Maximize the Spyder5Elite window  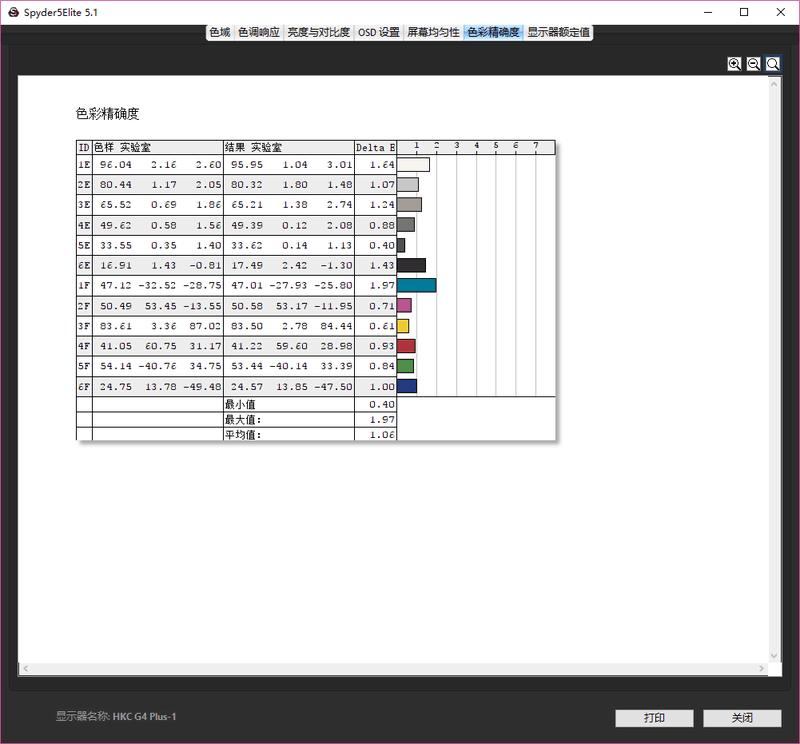(x=744, y=12)
